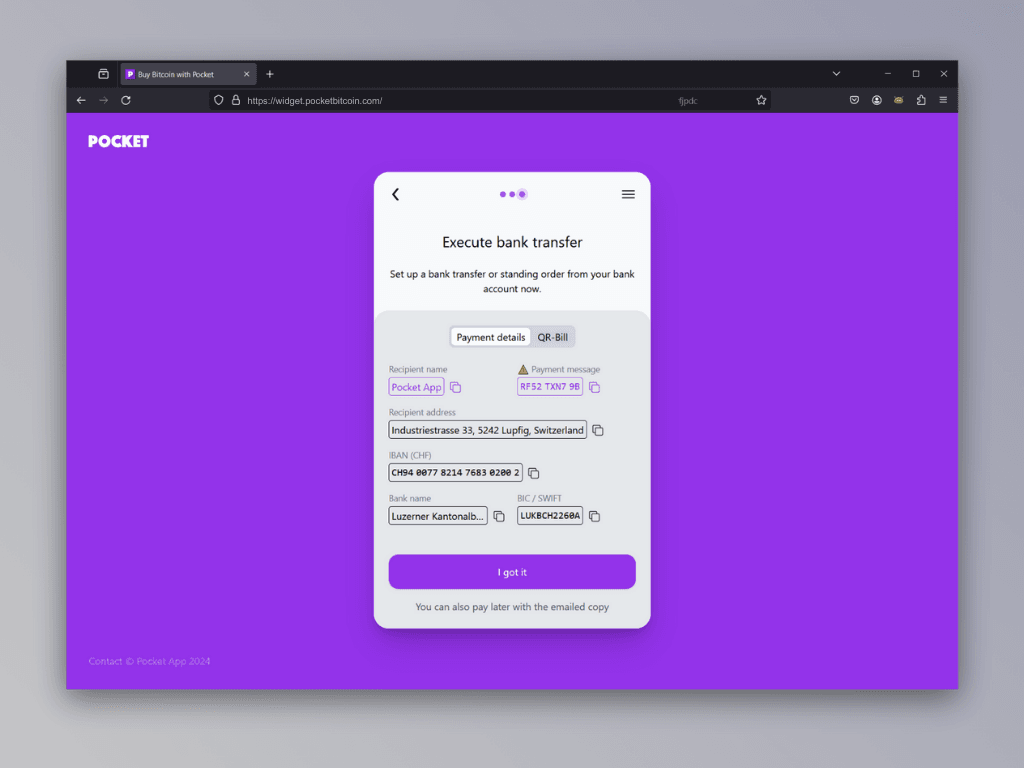Click the Execute bank transfer heading
1024x768 pixels.
[512, 242]
